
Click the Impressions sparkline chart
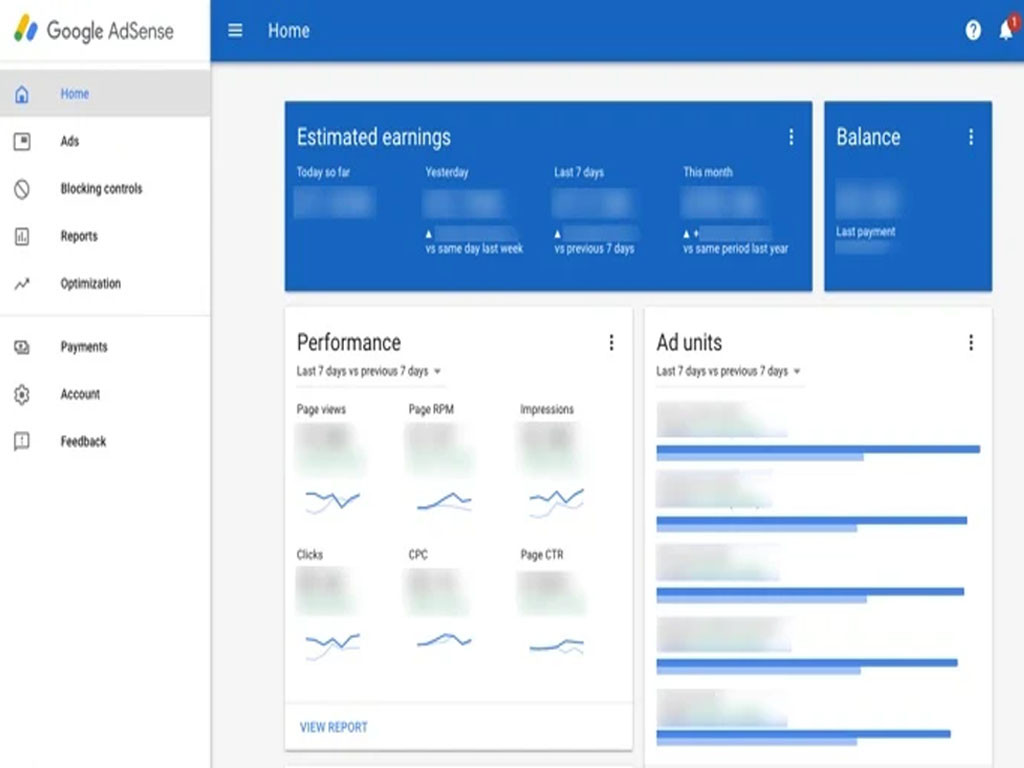coord(556,502)
